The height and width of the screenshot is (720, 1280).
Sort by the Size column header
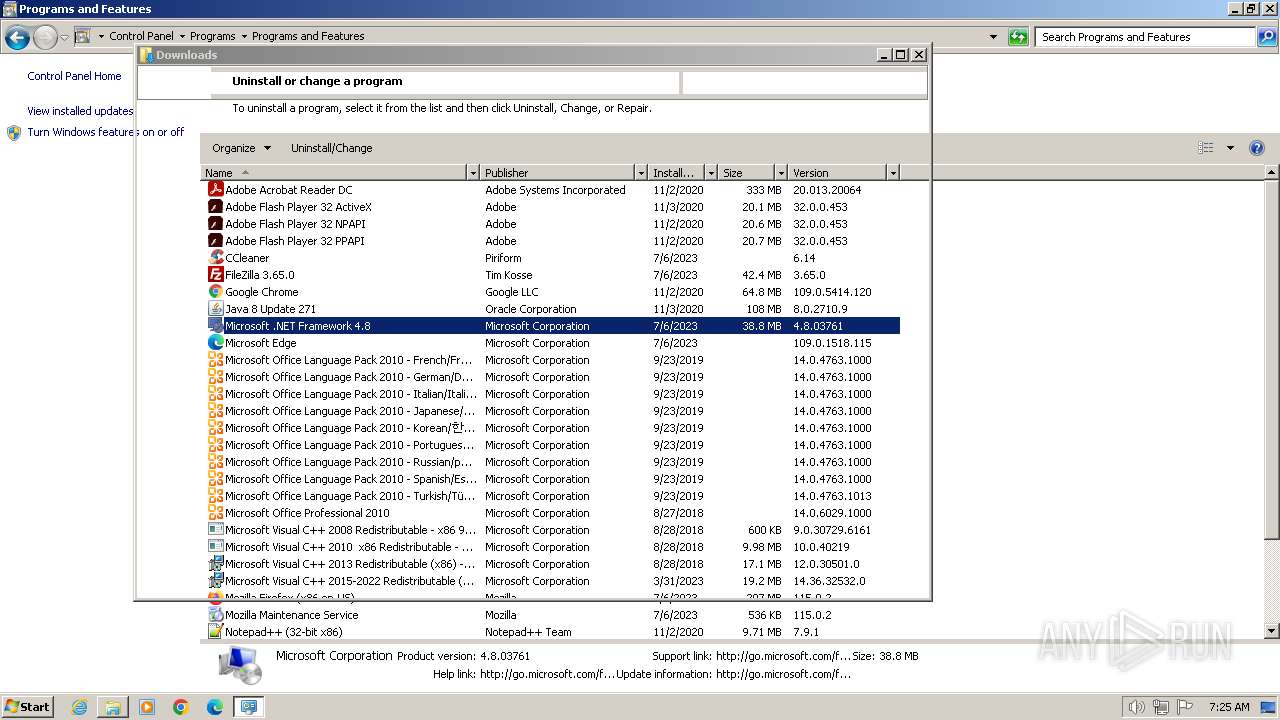[747, 173]
